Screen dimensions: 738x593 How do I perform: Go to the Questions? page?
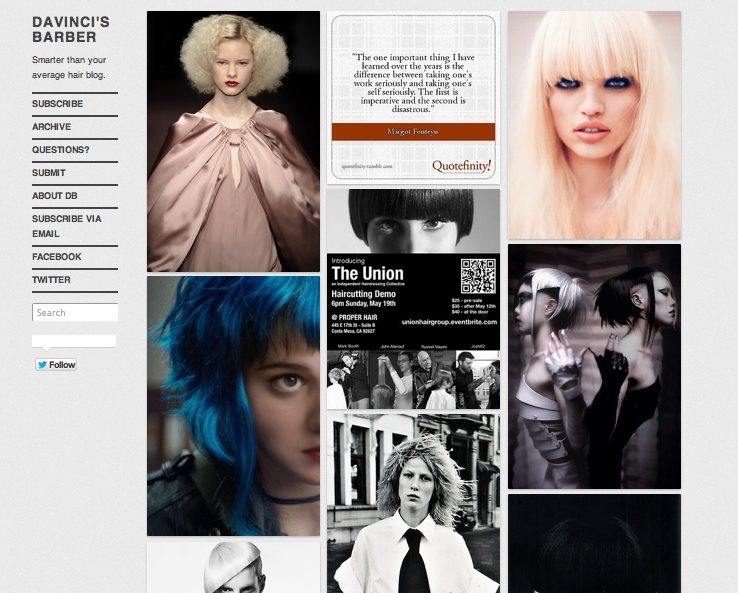point(60,150)
